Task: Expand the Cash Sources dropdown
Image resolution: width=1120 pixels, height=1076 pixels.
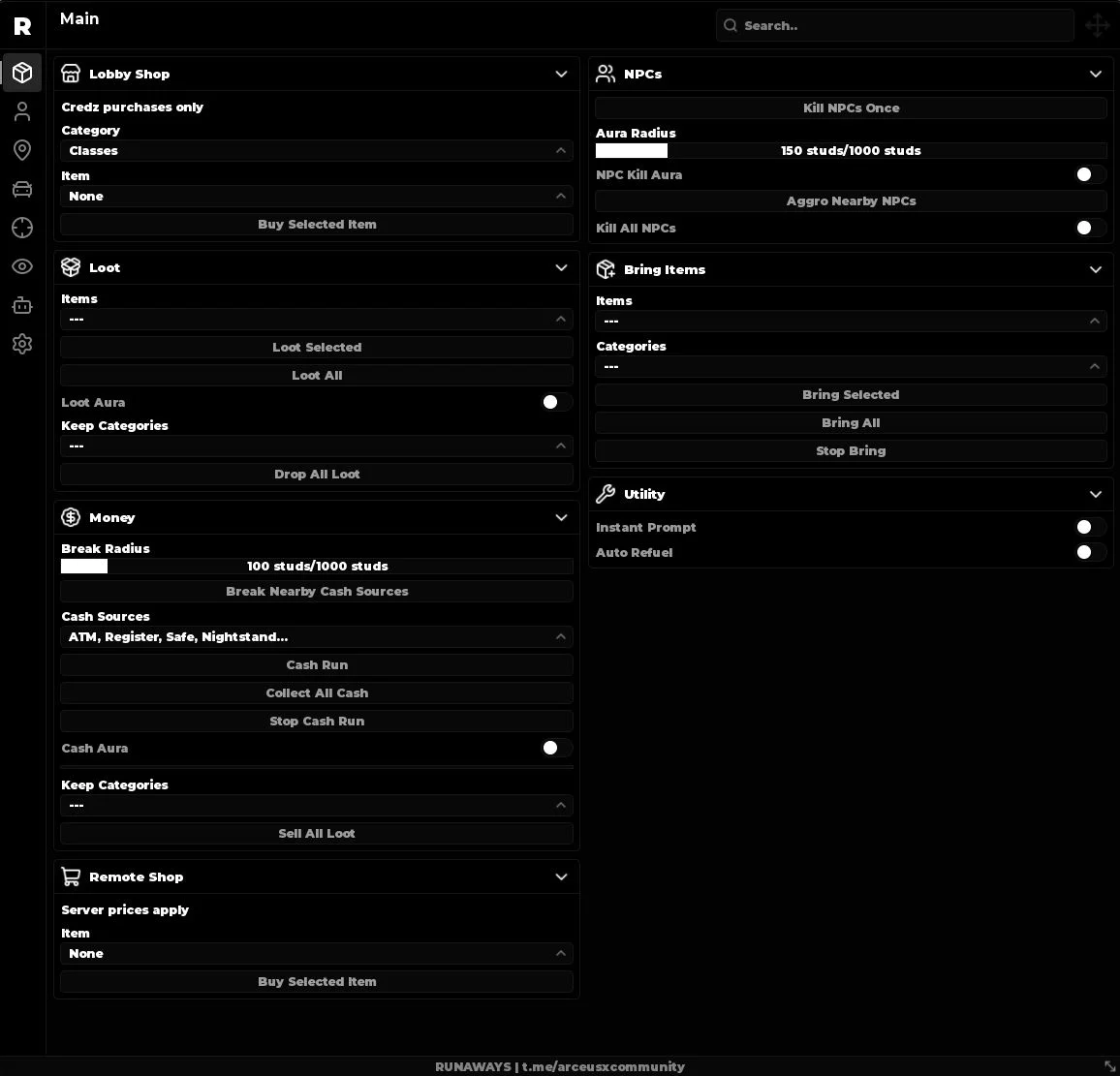Action: click(317, 637)
